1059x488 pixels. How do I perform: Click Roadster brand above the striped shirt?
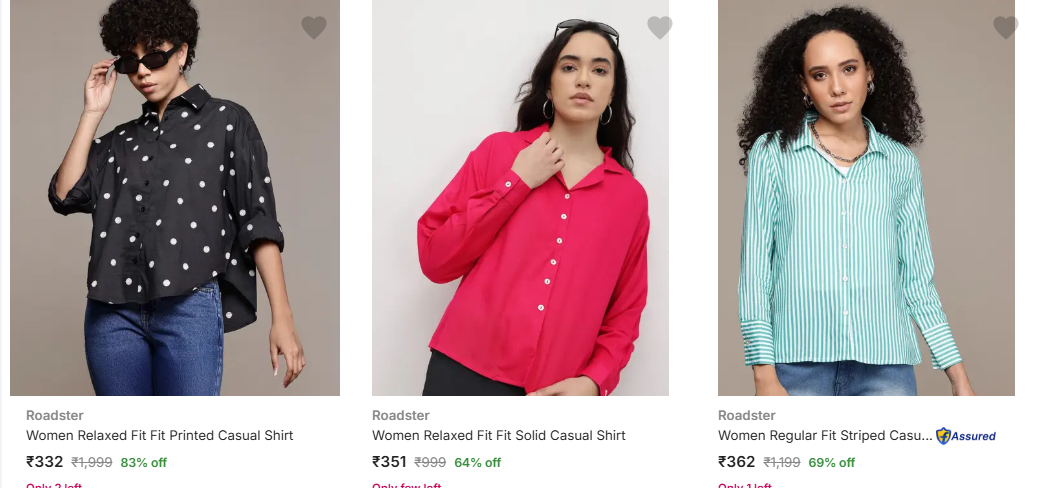pyautogui.click(x=747, y=415)
